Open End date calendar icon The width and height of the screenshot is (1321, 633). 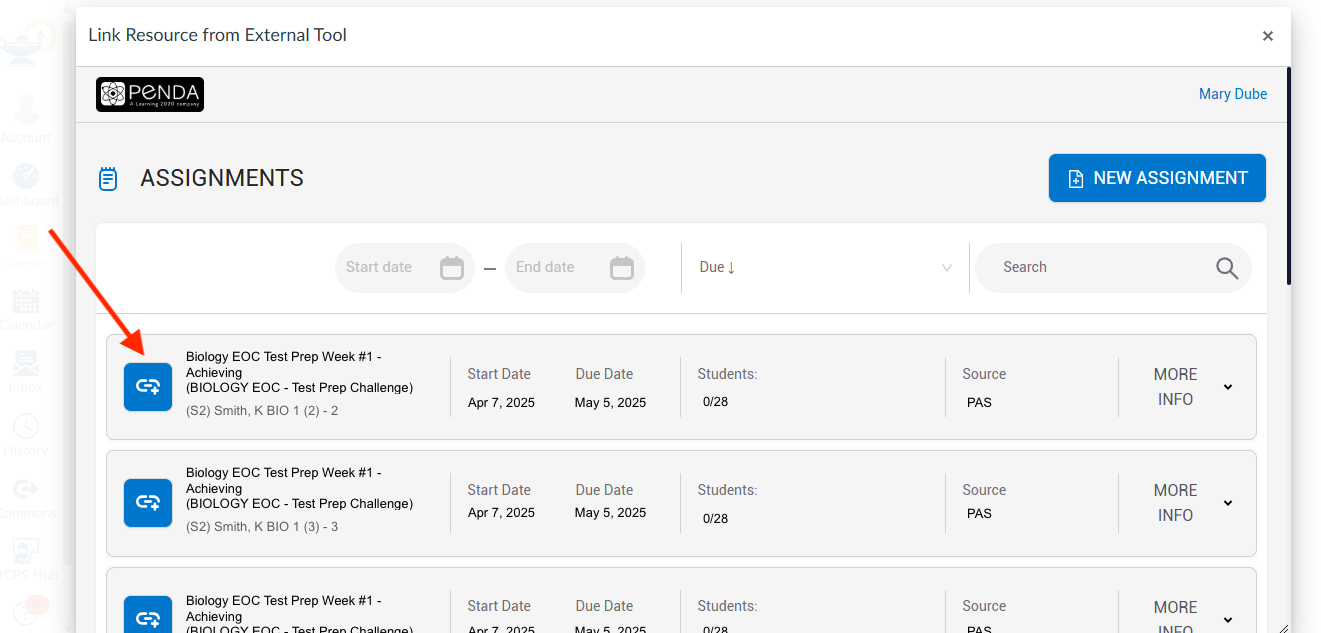622,267
